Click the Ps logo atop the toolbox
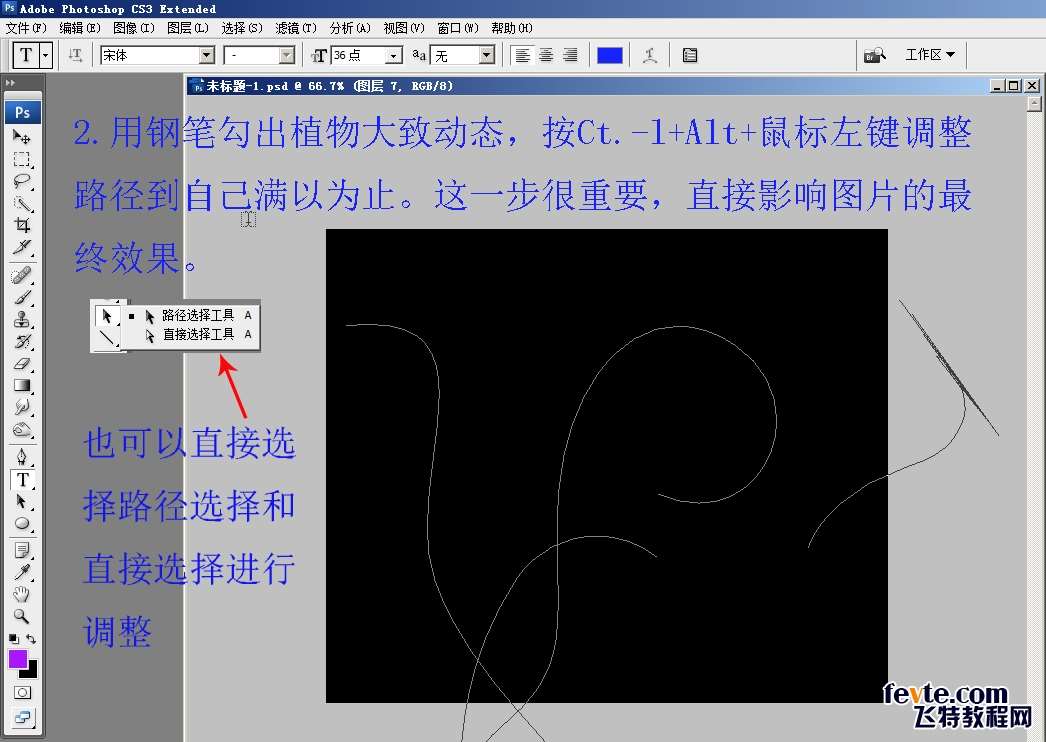Image resolution: width=1046 pixels, height=742 pixels. click(x=23, y=112)
